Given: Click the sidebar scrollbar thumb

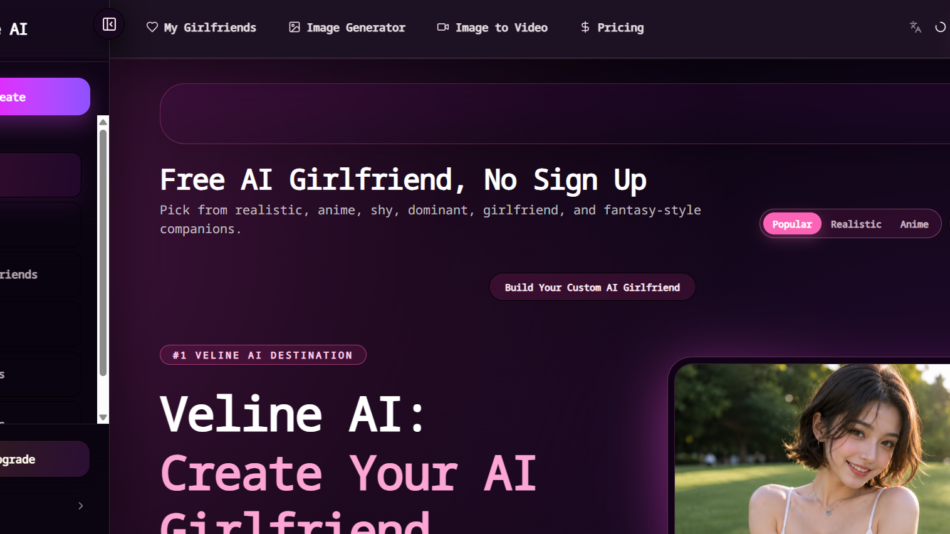Looking at the screenshot, I should (x=103, y=253).
